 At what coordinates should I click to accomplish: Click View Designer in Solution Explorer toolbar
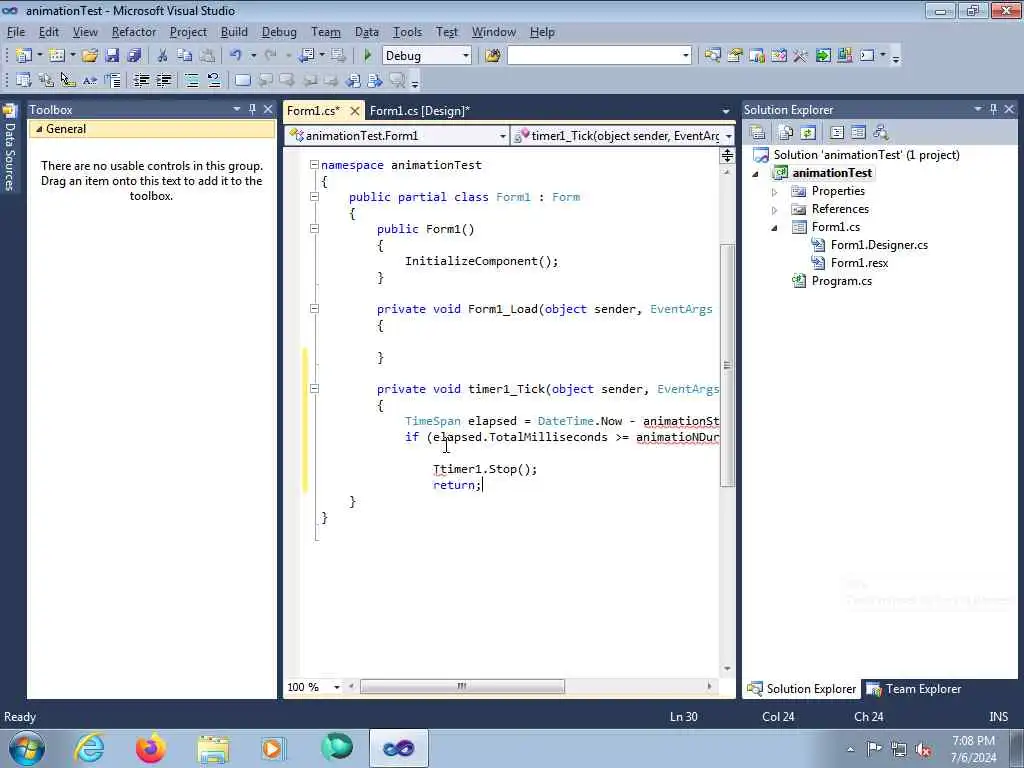point(858,133)
